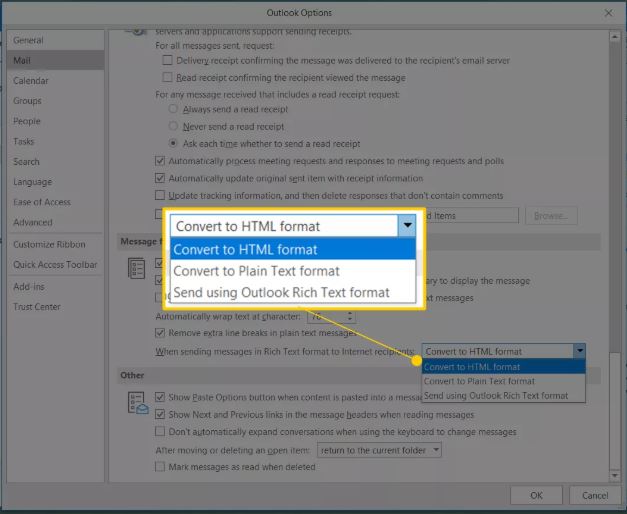Choose Convert to Plain Text format in small list

(x=503, y=381)
